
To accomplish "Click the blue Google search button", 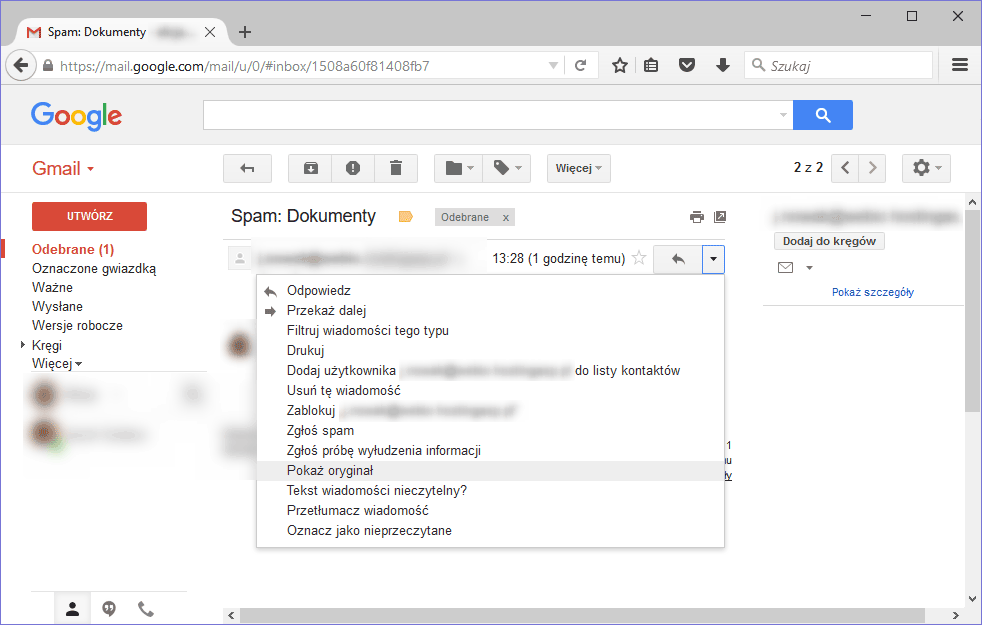I will tap(823, 115).
